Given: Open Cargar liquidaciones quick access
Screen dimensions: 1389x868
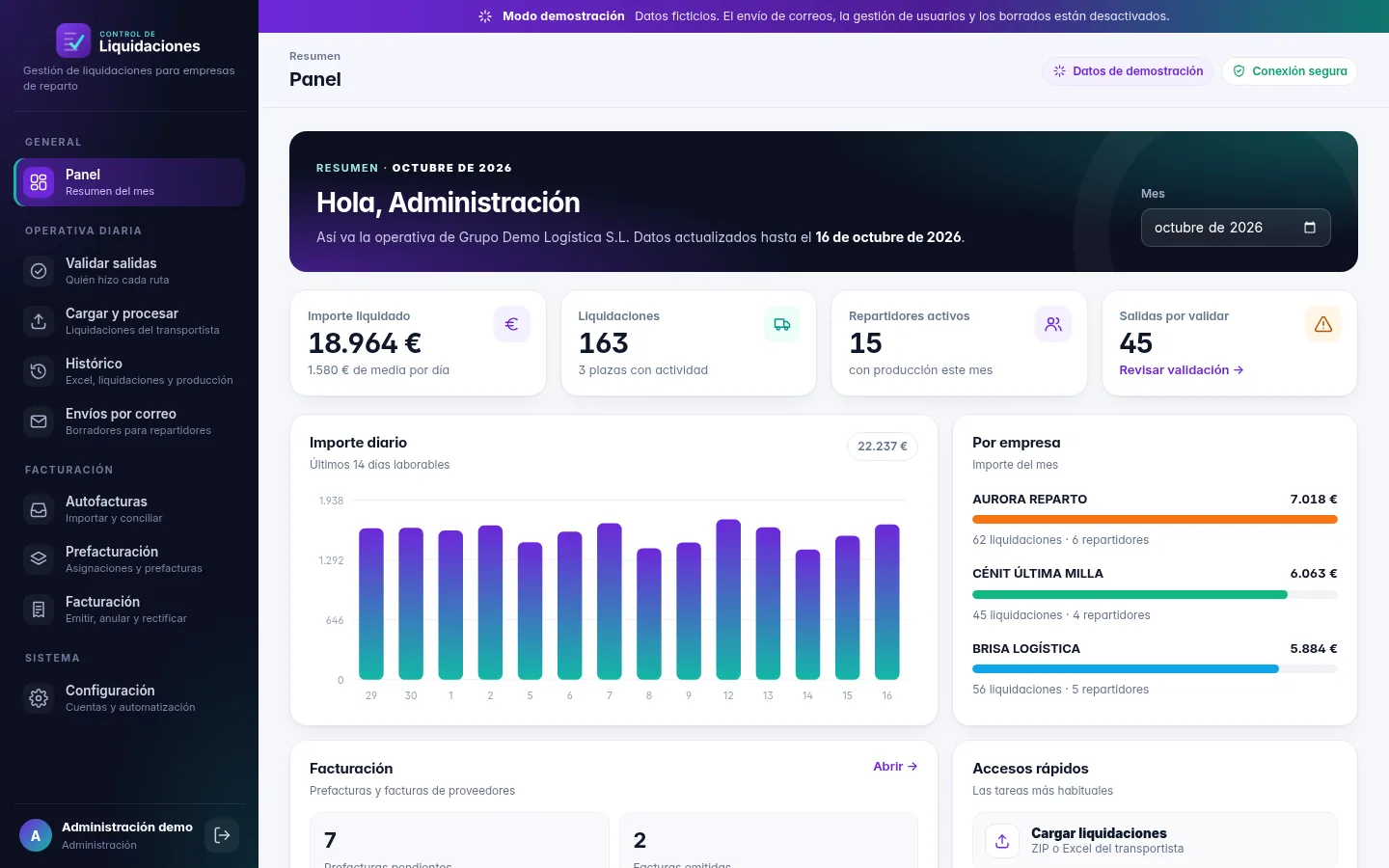Looking at the screenshot, I should coord(1155,841).
